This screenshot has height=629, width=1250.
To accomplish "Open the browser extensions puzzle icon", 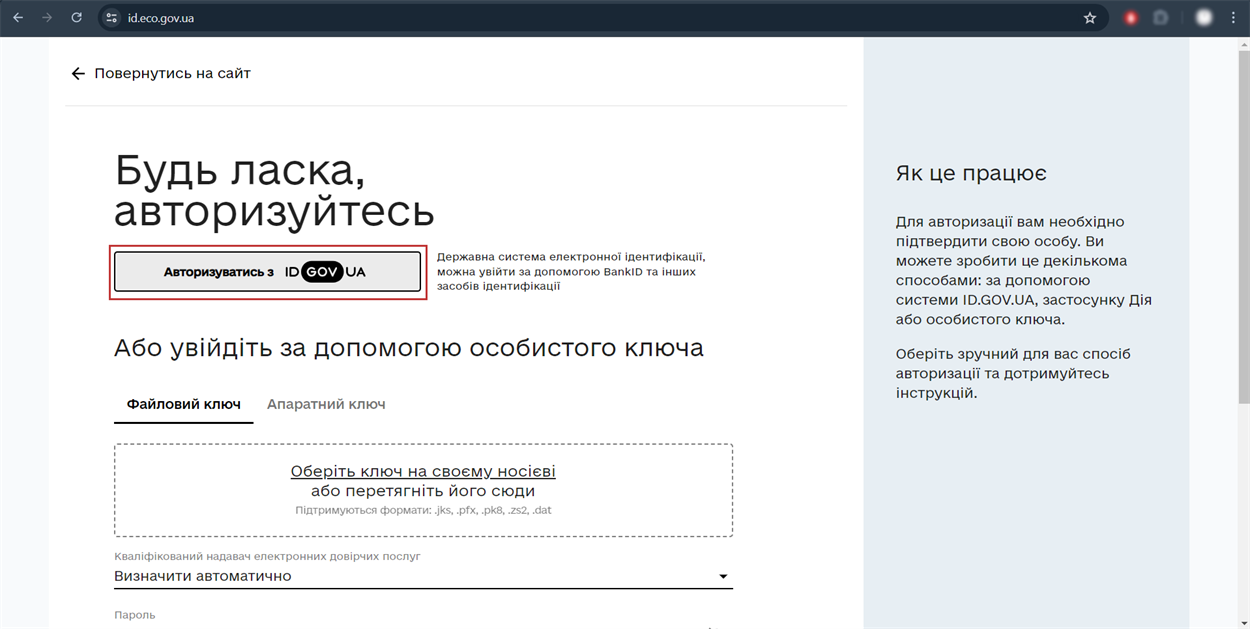I will pyautogui.click(x=1161, y=18).
